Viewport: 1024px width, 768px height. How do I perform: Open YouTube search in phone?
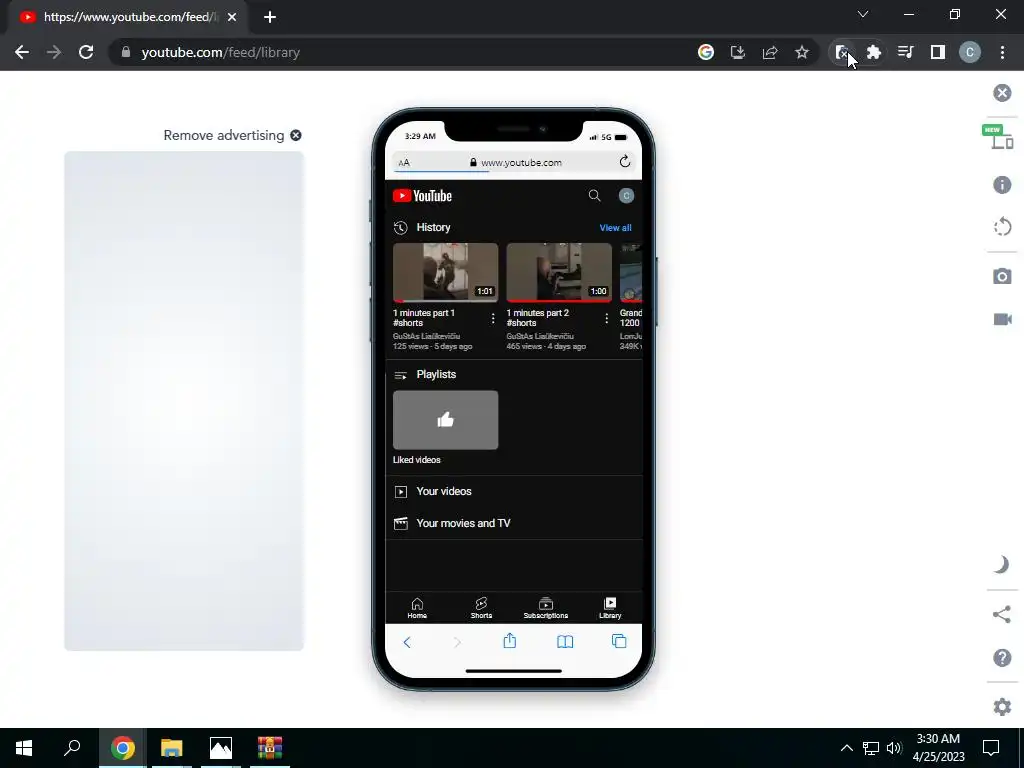(x=594, y=195)
